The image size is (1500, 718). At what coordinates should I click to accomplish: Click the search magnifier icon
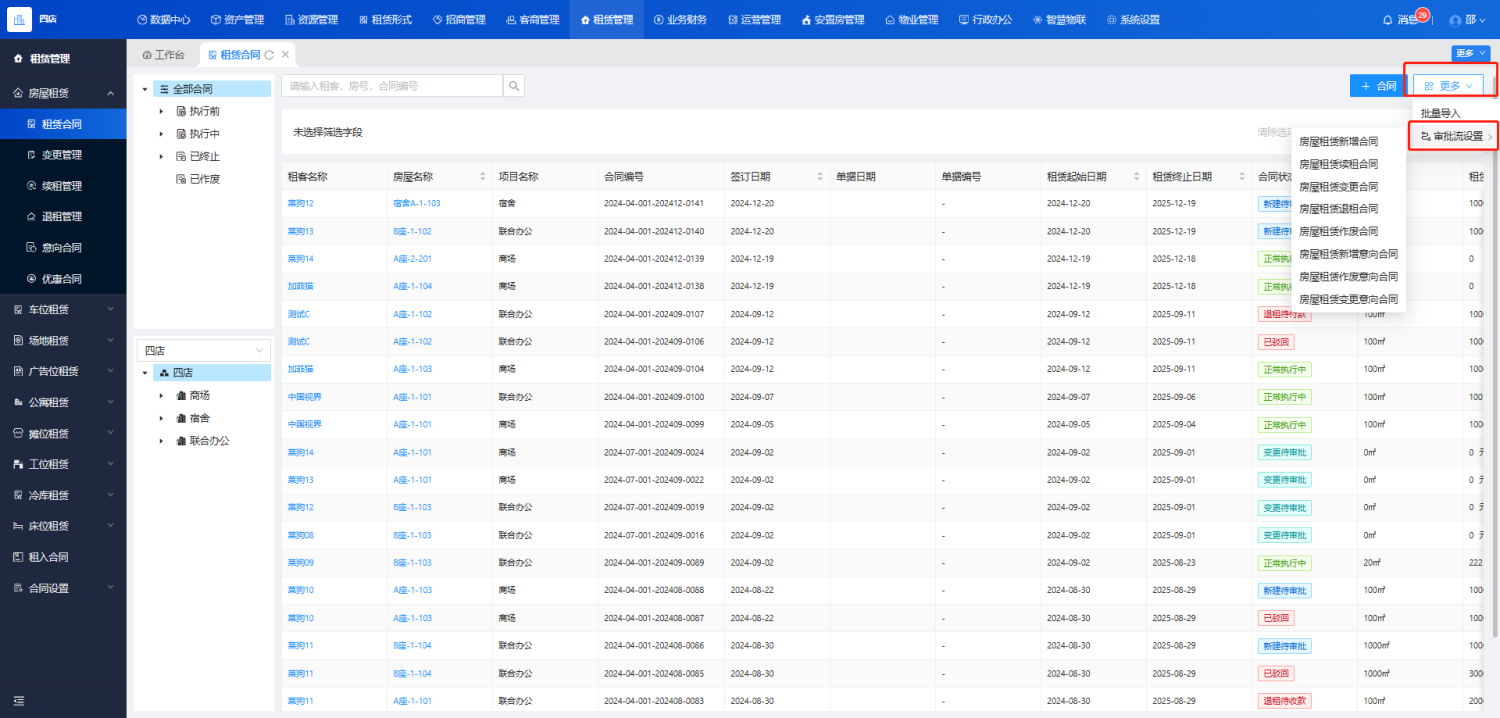514,86
